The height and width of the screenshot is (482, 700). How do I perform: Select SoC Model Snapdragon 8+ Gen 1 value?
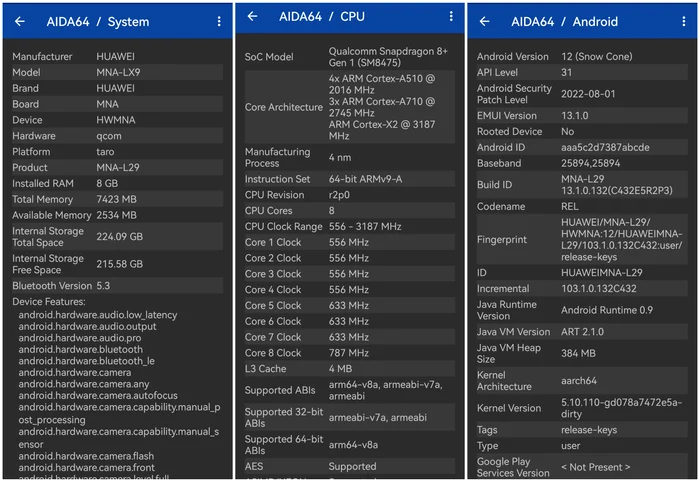(x=388, y=57)
